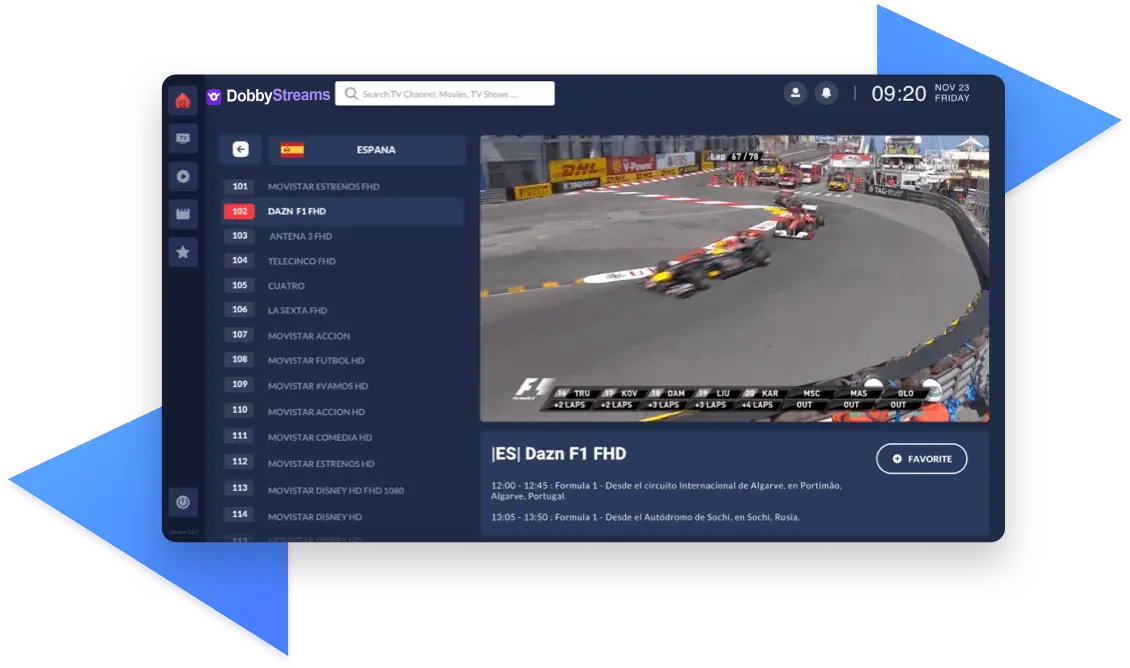Open the Series clapperboard icon
Image resolution: width=1130 pixels, height=668 pixels.
click(x=183, y=214)
